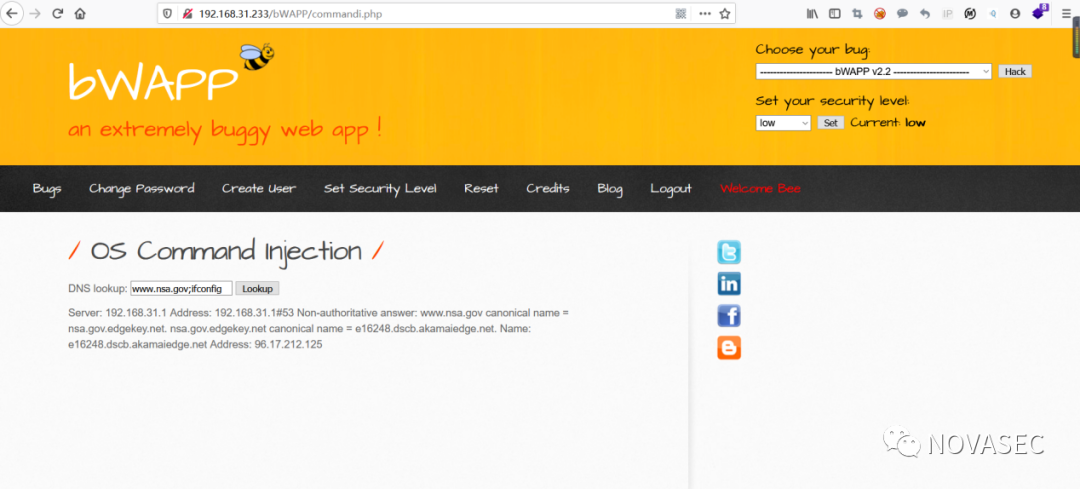The image size is (1080, 489).
Task: Click the 'an extremely buggy web app !' tagline
Action: pos(225,129)
